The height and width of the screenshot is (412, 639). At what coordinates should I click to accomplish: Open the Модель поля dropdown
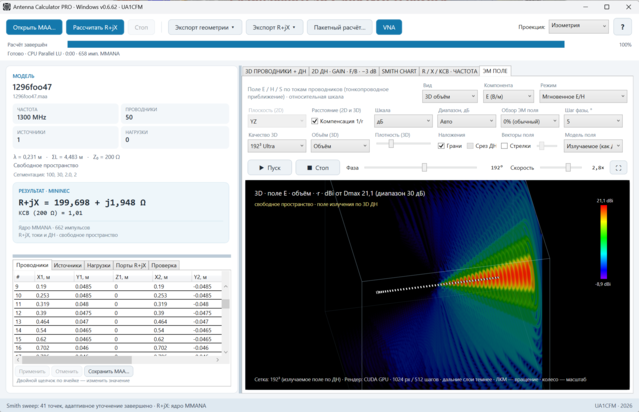click(593, 146)
